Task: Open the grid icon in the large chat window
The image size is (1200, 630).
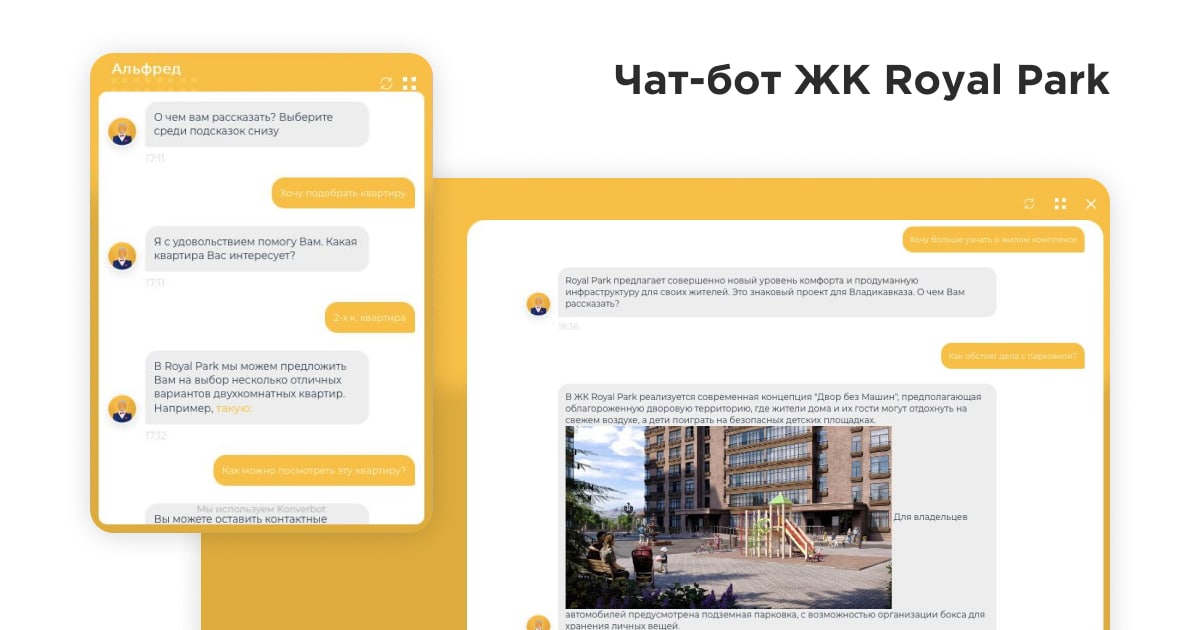Action: tap(1060, 204)
